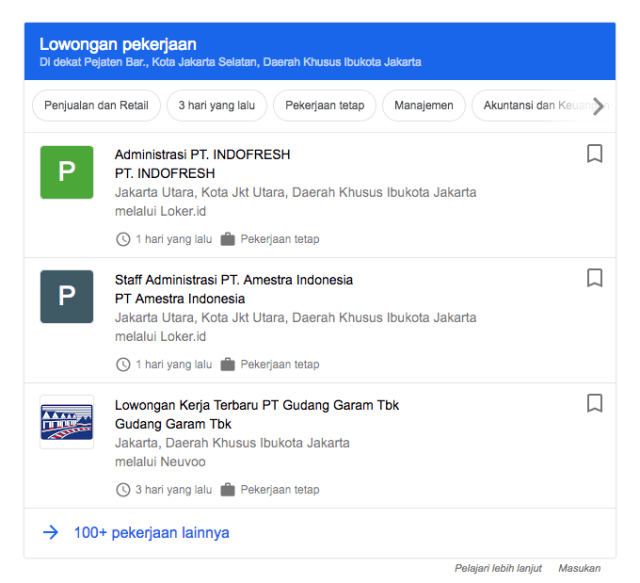Click melalui Loker.id under PT Amestra
640x583 pixels.
(x=160, y=336)
